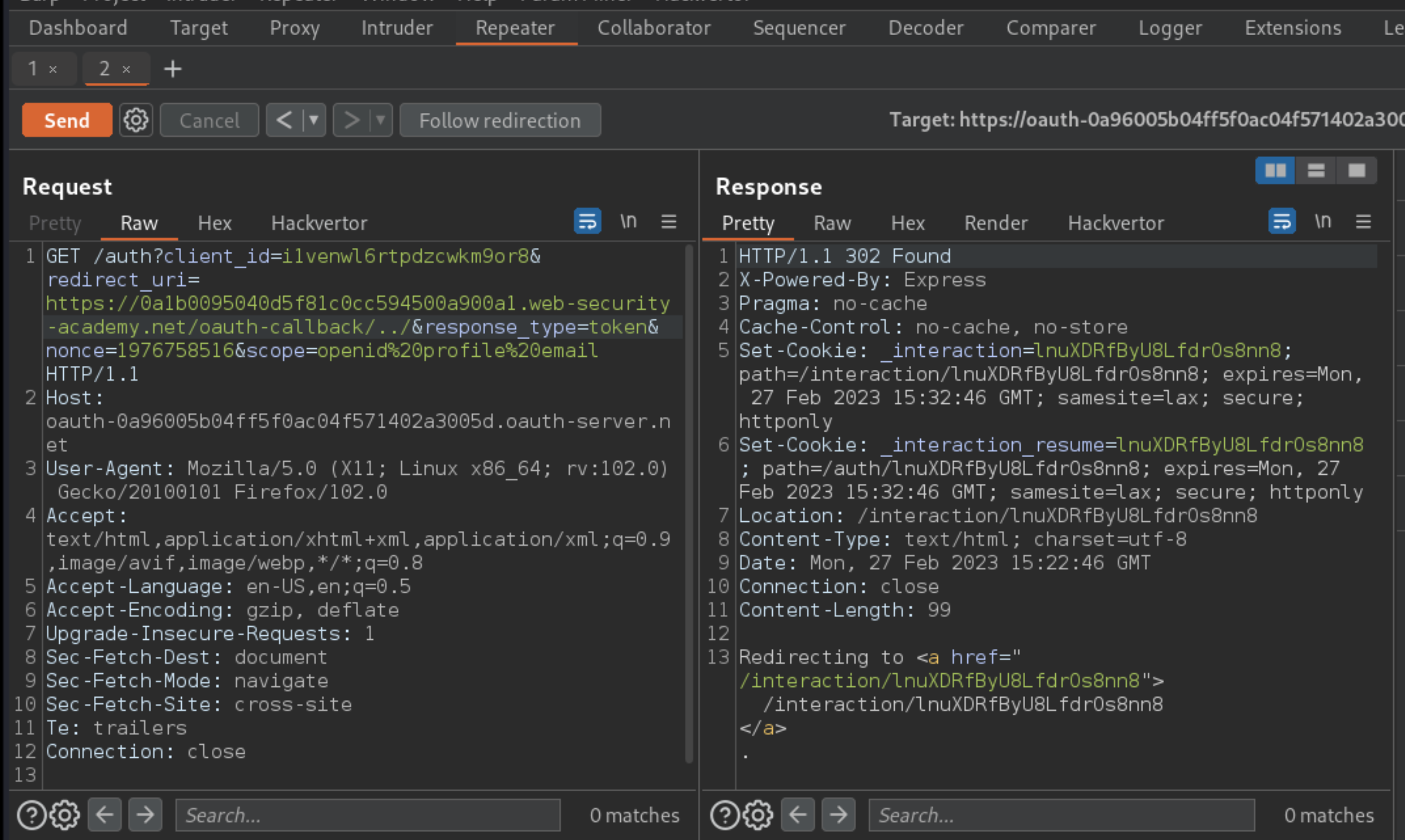
Task: Jump to previous match in Response search
Action: [798, 815]
